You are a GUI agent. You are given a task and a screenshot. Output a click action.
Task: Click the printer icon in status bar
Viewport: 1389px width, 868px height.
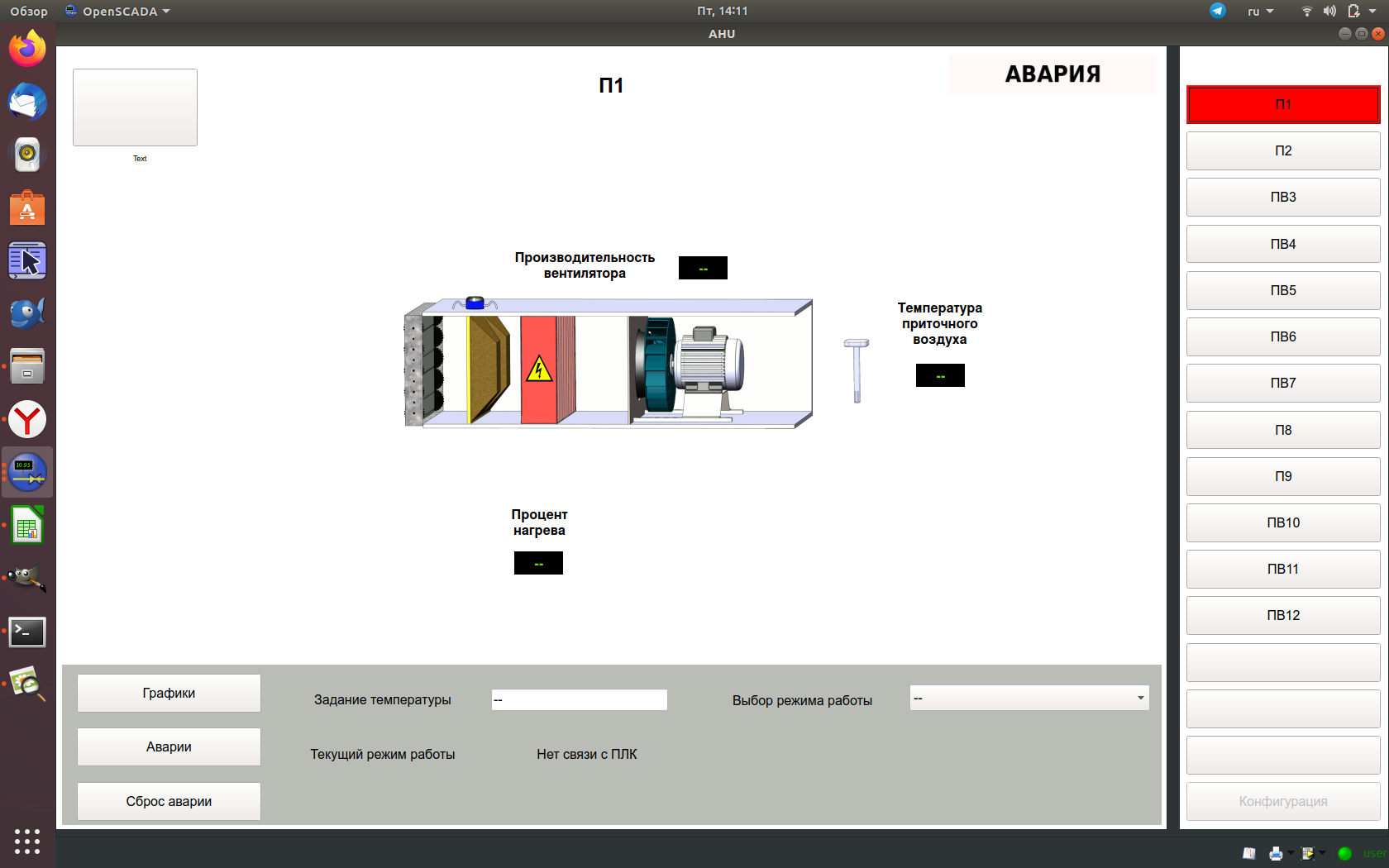(x=1276, y=853)
